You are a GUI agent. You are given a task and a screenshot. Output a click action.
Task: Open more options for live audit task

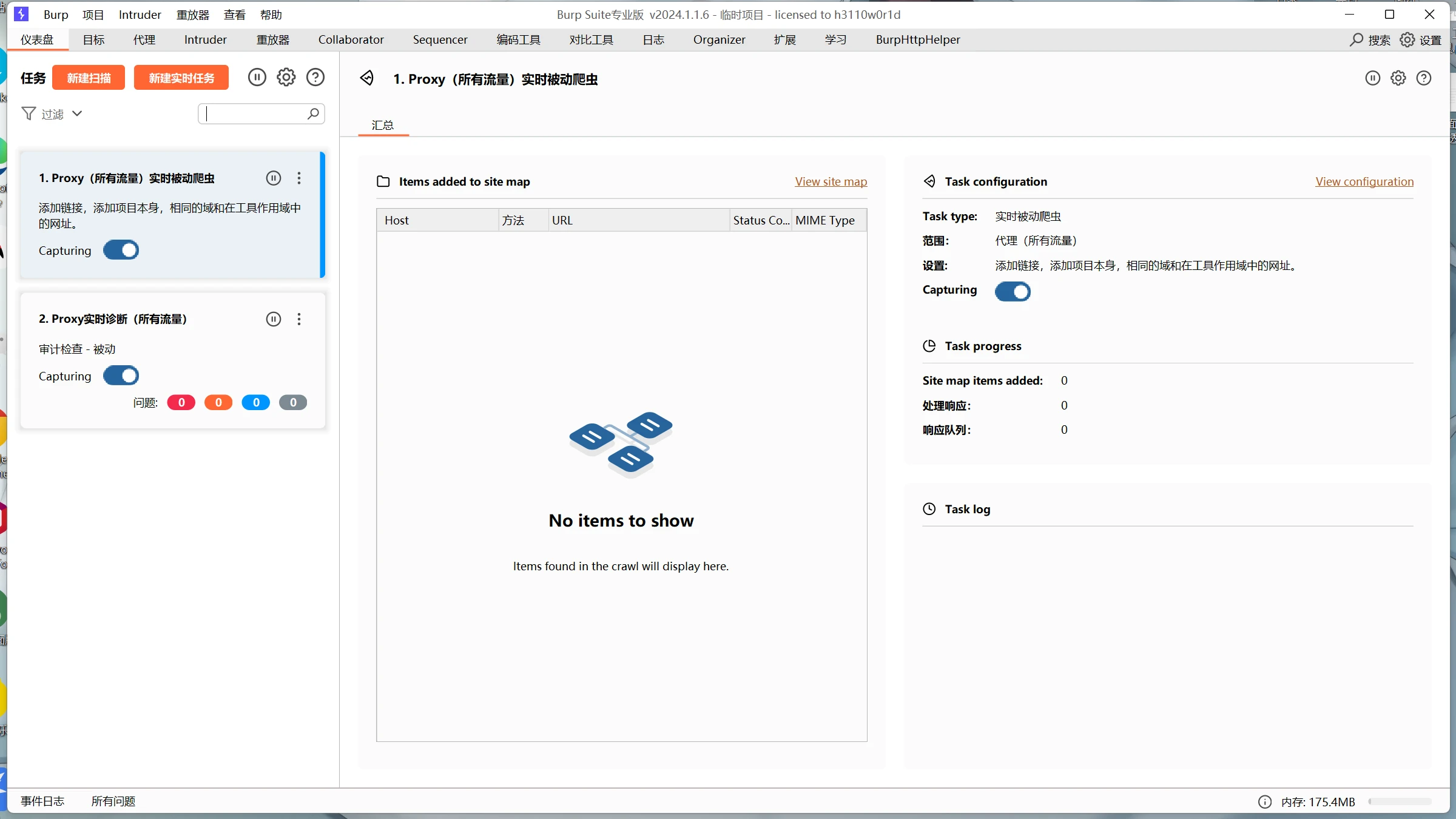pos(299,319)
